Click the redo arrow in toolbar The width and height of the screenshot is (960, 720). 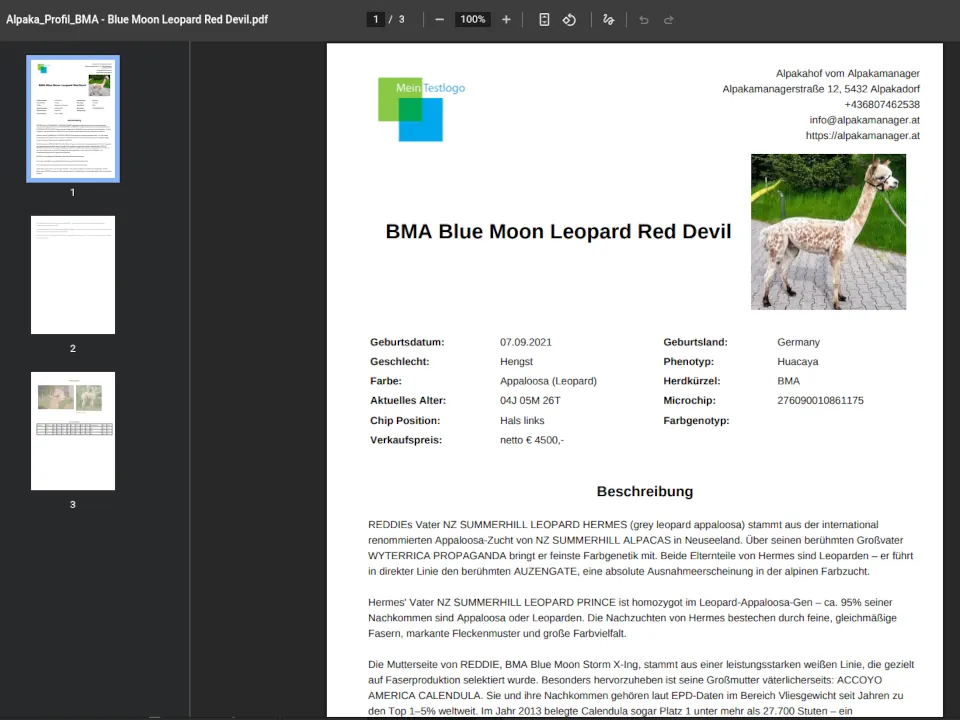669,20
